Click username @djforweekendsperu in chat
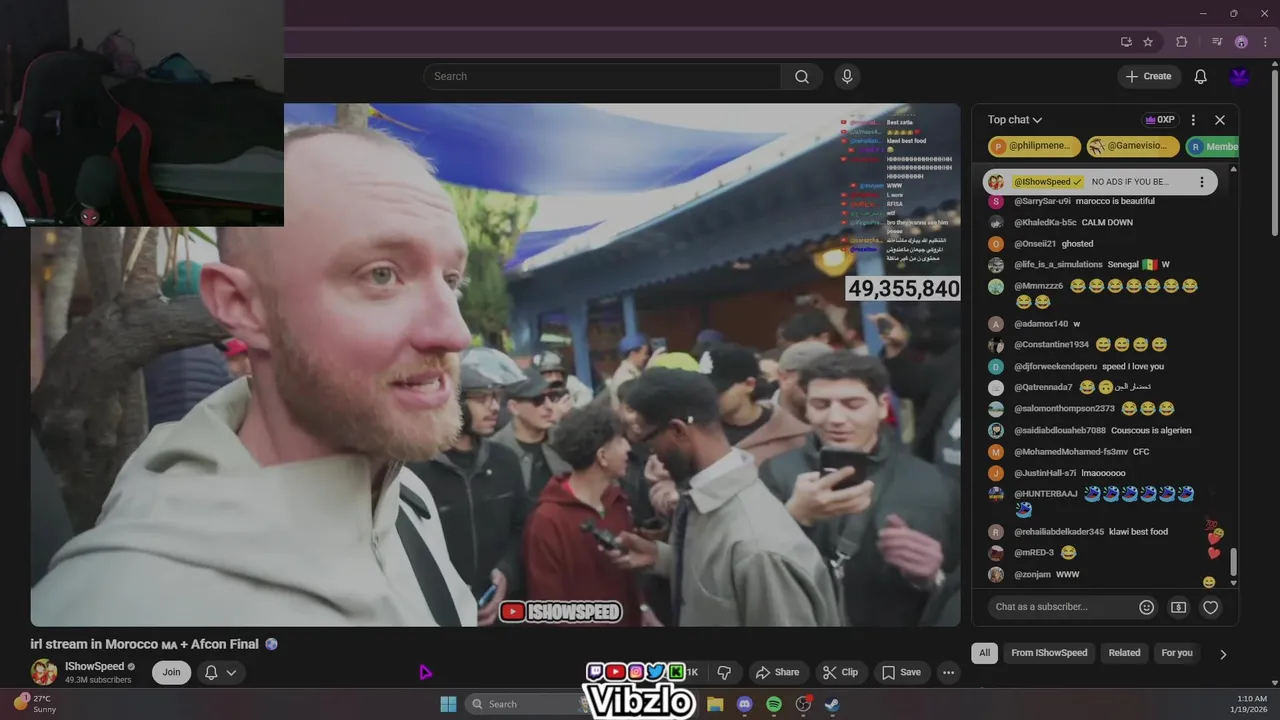Screen dimensions: 1280x720 tap(1055, 367)
